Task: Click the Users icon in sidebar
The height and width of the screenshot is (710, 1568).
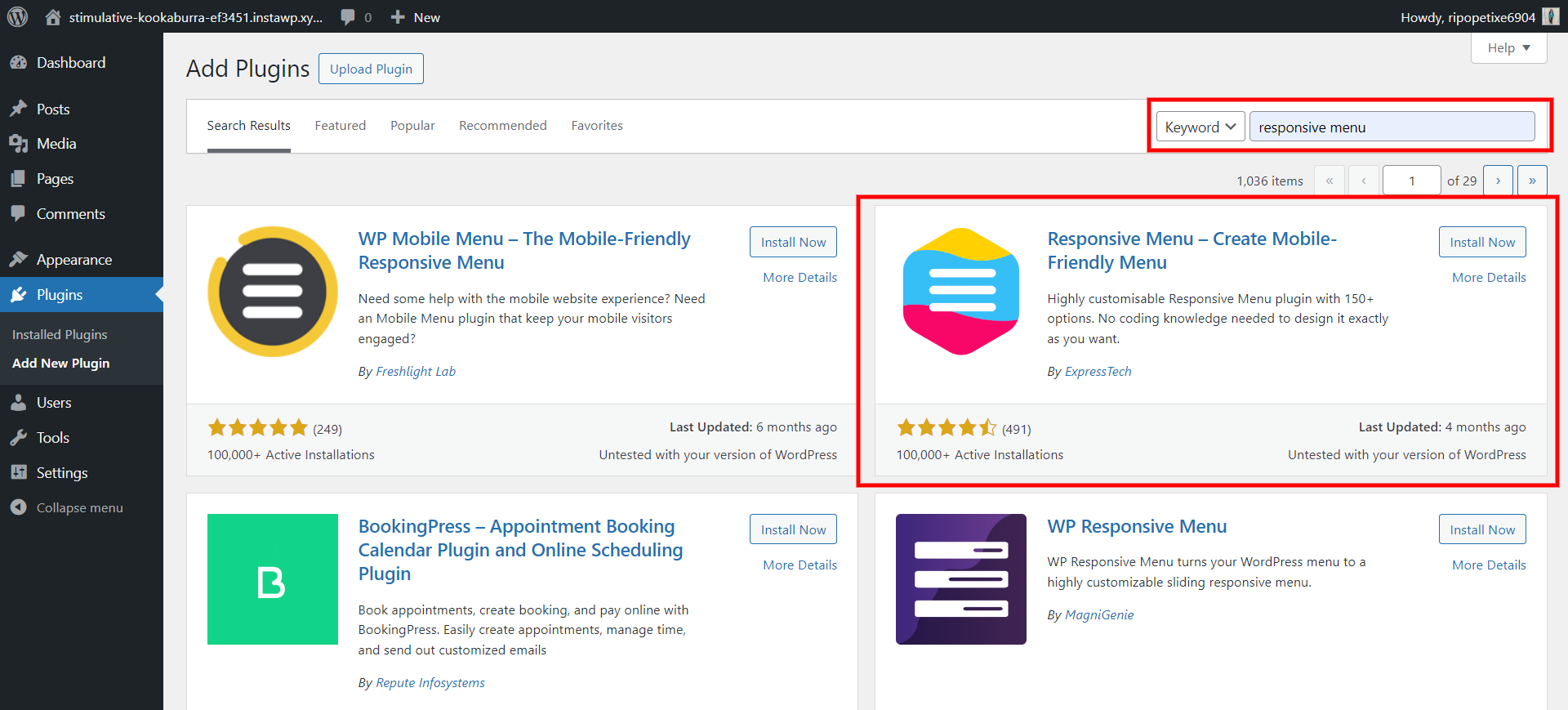Action: [x=18, y=403]
